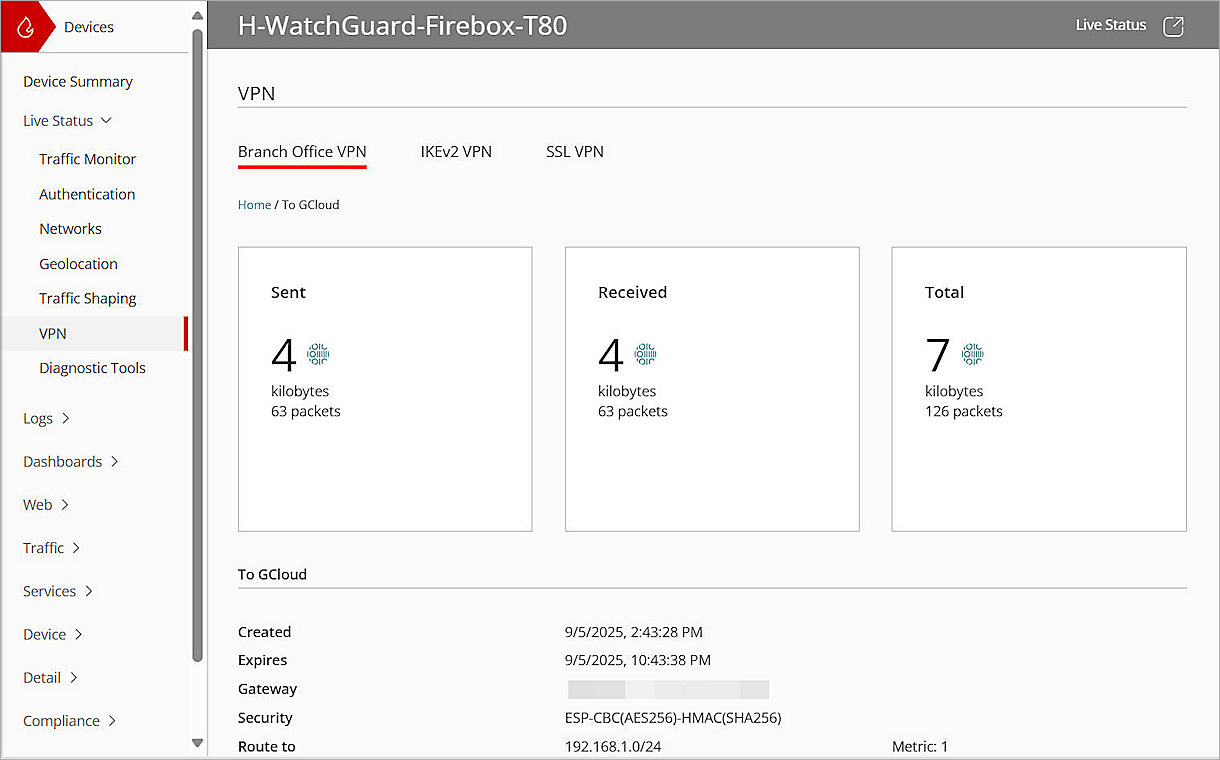The image size is (1220, 760).
Task: Expand the Traffic menu chevron
Action: [77, 548]
